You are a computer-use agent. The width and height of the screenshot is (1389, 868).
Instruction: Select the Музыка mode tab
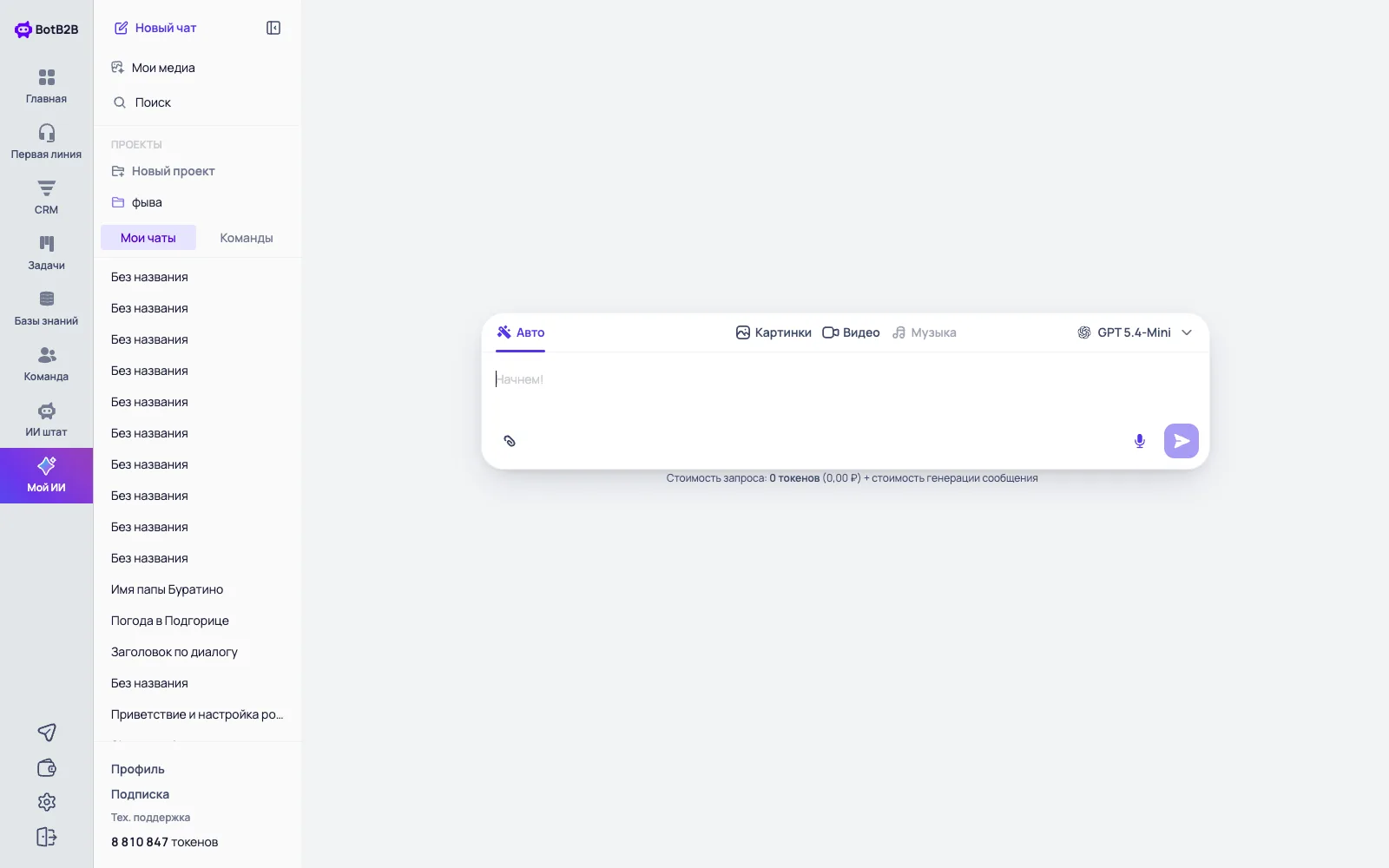(x=925, y=332)
